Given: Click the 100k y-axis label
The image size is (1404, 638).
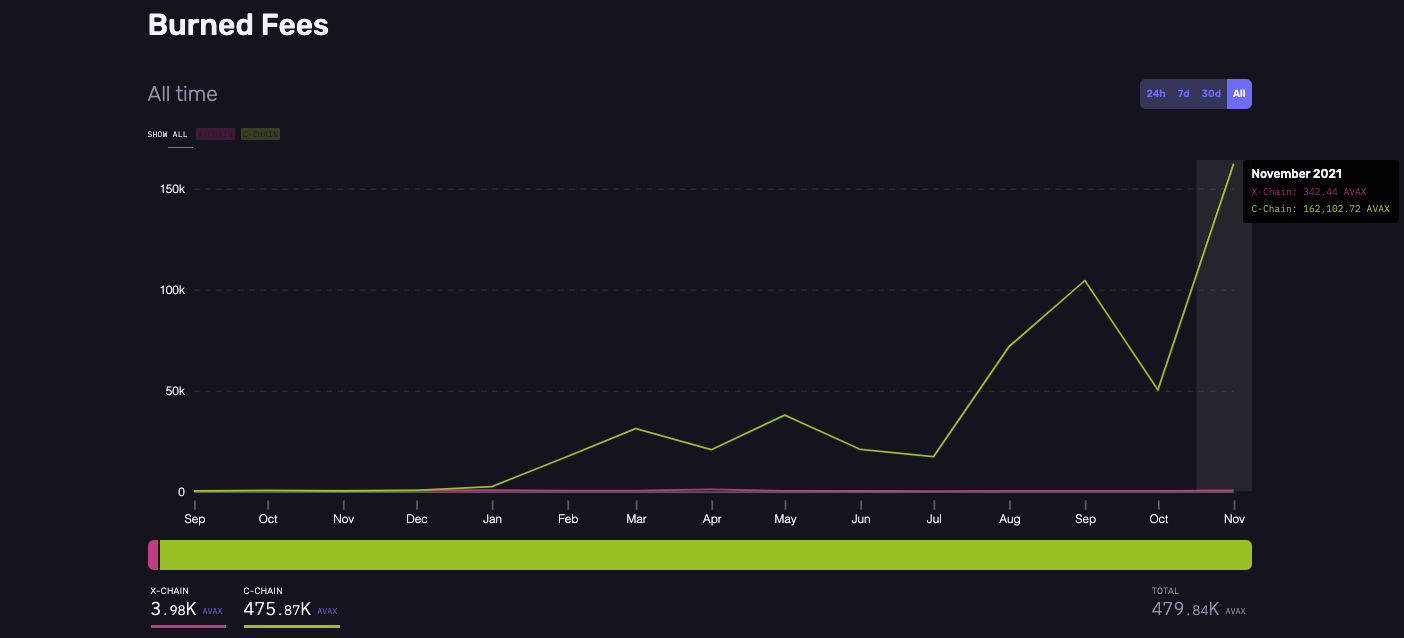Looking at the screenshot, I should point(172,290).
